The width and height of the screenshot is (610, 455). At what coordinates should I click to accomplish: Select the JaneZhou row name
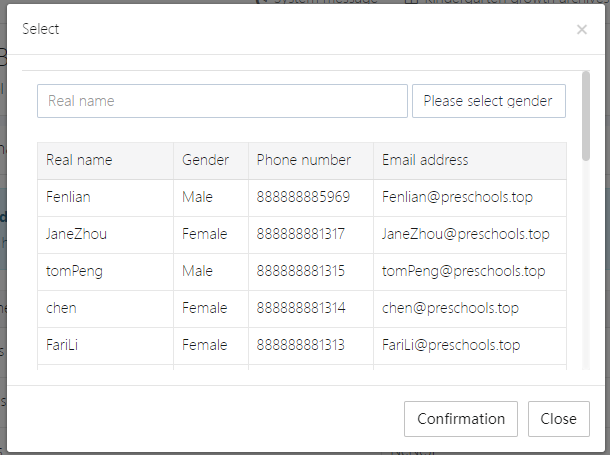[x=76, y=234]
